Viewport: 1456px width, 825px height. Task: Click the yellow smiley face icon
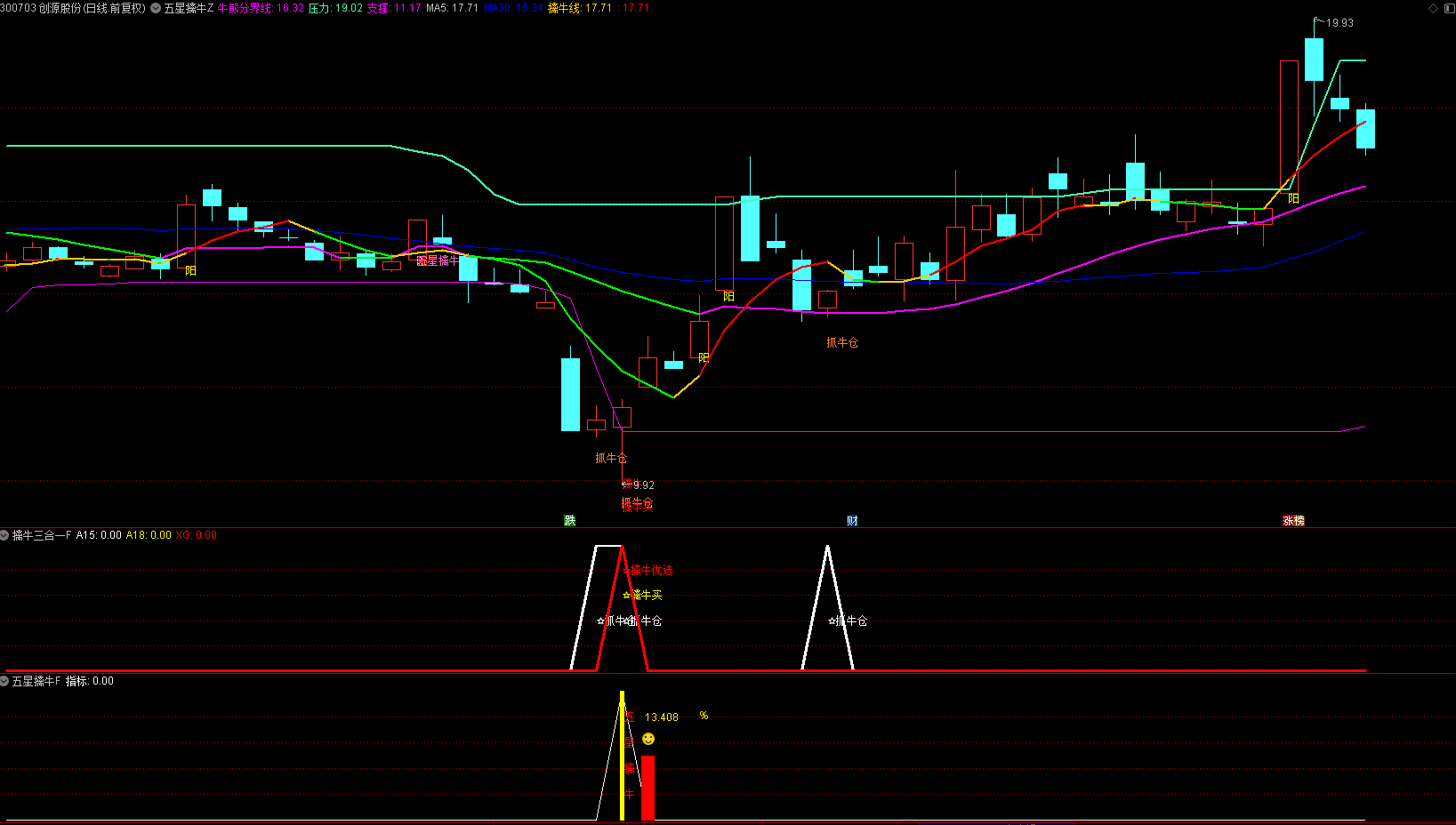648,739
